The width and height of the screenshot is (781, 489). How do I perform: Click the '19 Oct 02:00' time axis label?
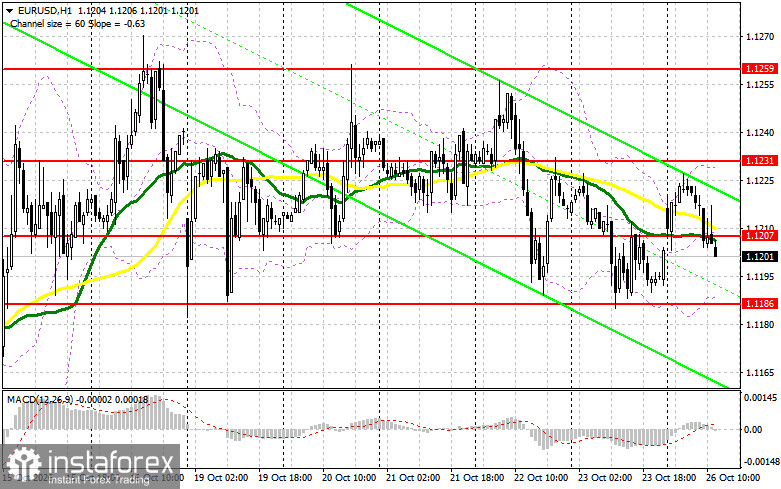[221, 478]
